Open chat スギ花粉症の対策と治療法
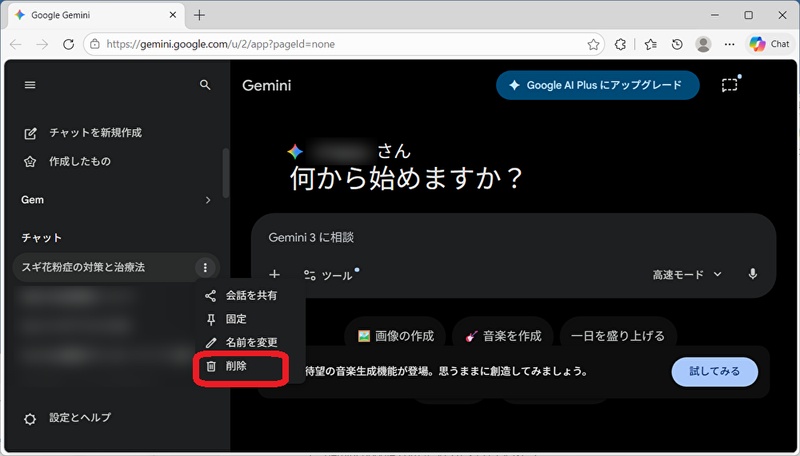 click(83, 267)
